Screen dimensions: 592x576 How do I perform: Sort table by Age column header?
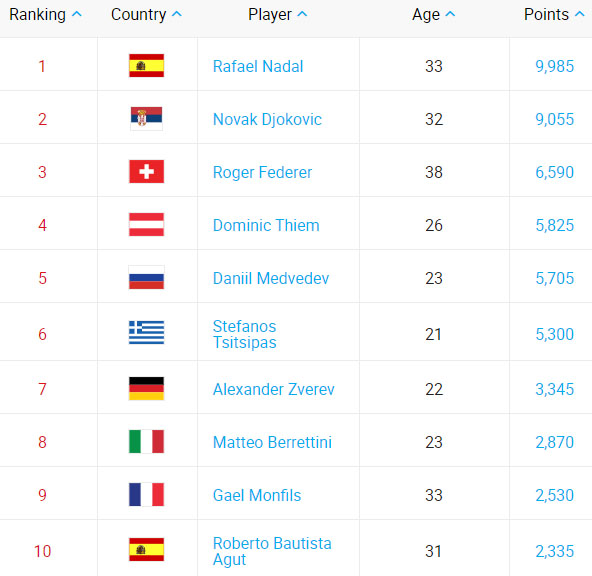coord(433,15)
